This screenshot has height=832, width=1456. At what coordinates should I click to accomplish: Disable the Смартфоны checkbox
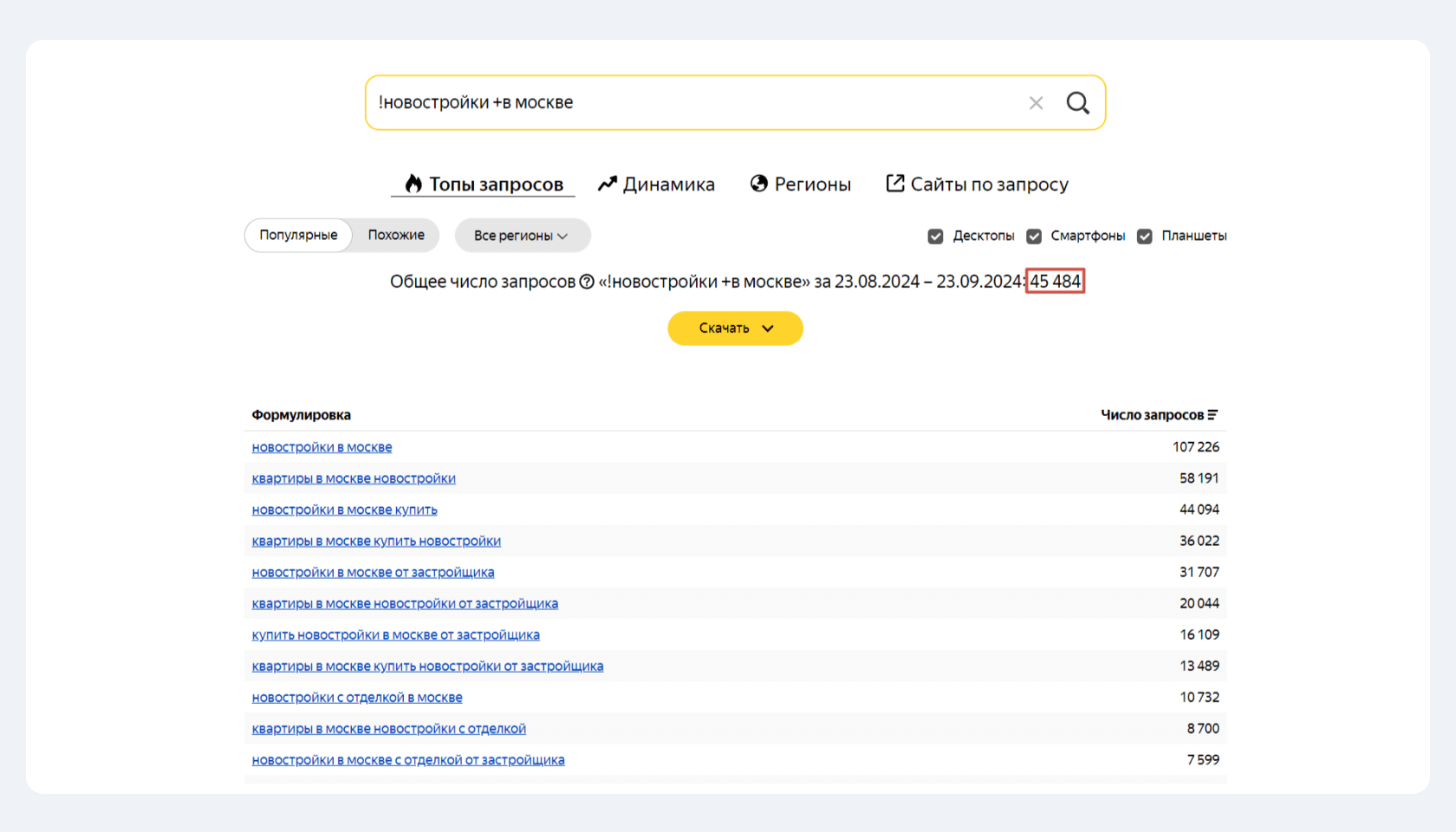(x=1034, y=235)
